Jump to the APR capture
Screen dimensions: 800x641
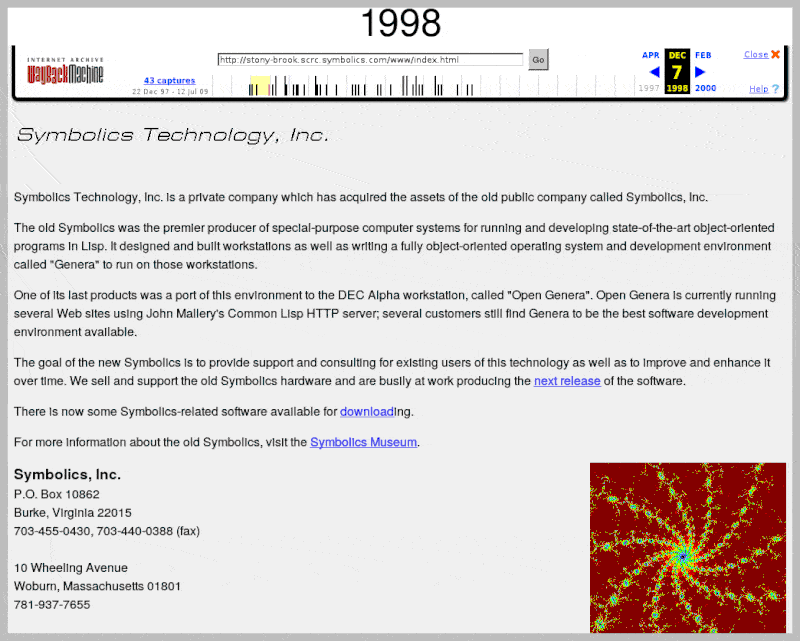(651, 55)
